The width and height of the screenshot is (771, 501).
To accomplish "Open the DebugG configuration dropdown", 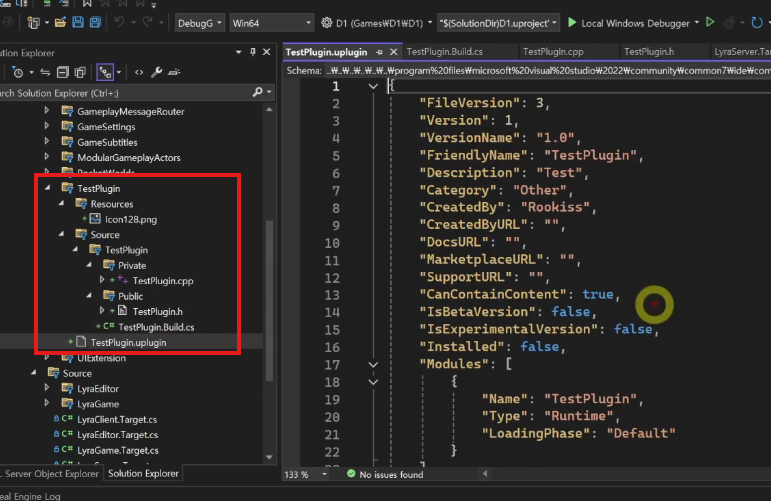I will coord(200,23).
